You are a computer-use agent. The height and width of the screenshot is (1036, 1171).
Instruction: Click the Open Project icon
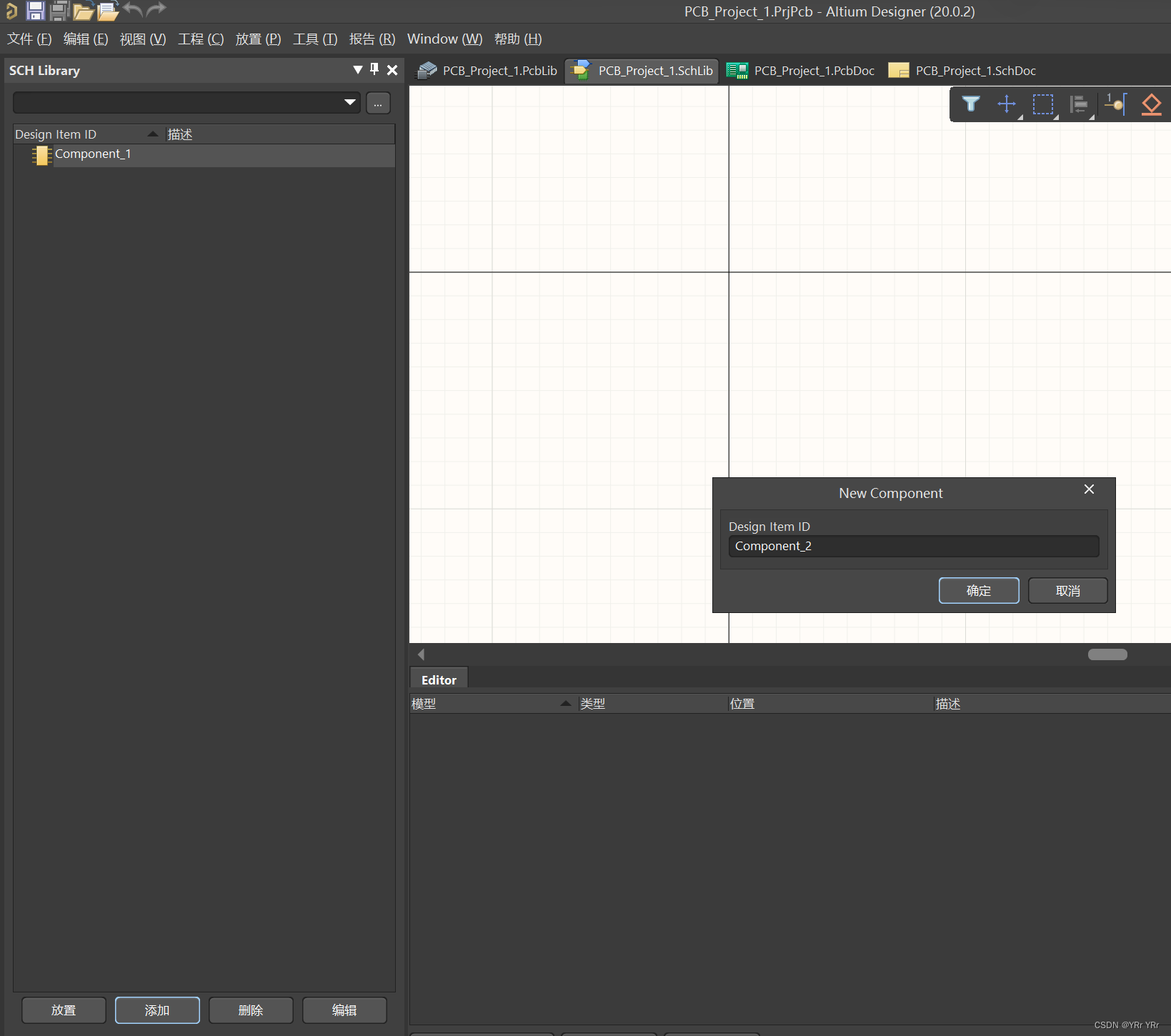(108, 11)
